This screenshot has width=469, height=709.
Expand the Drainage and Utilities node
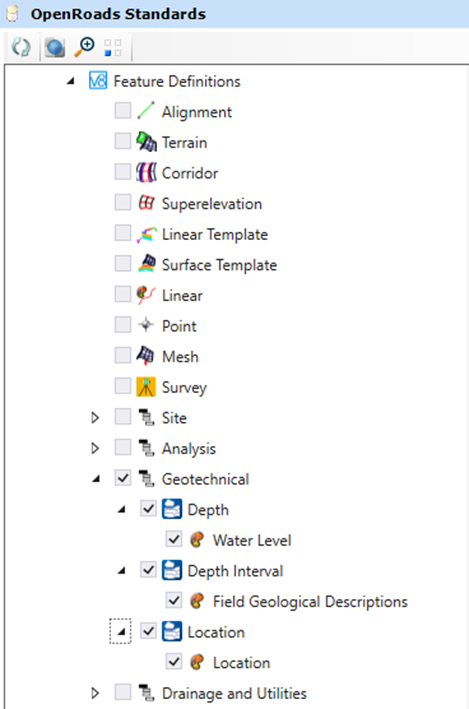tap(95, 693)
